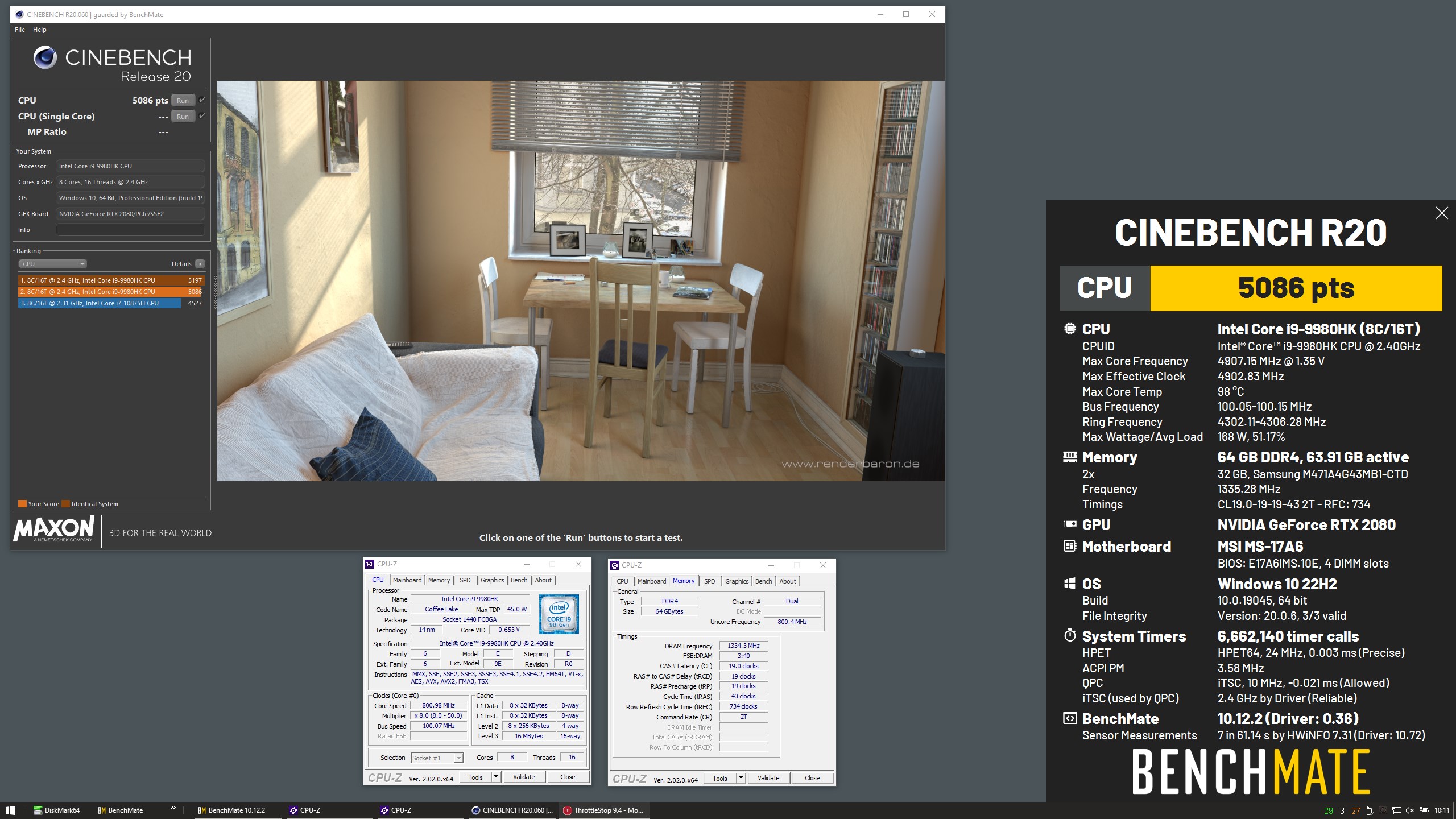Screen dimensions: 1456x819
Task: Open About tab in left CPU-Z
Action: [x=543, y=580]
